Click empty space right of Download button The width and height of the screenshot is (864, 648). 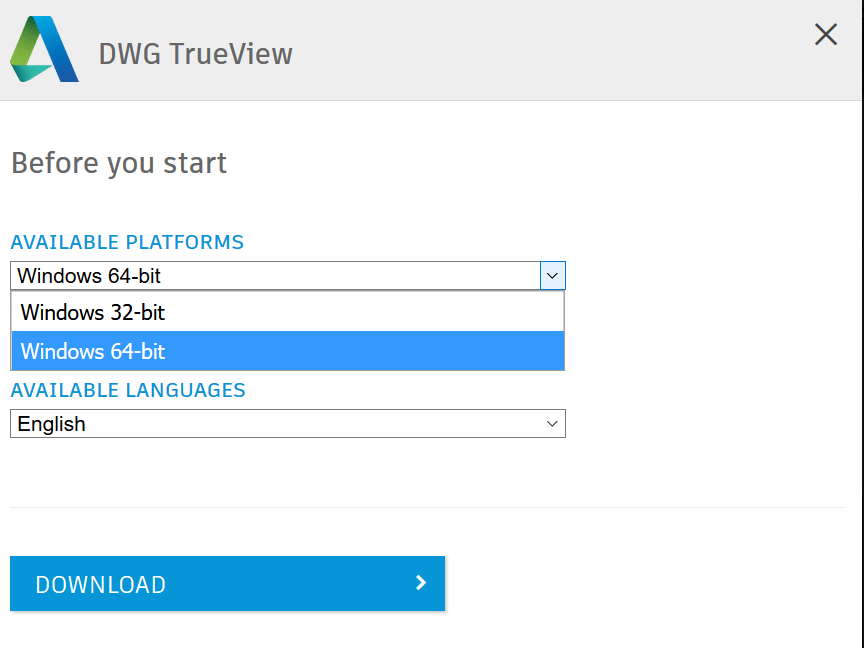click(650, 583)
